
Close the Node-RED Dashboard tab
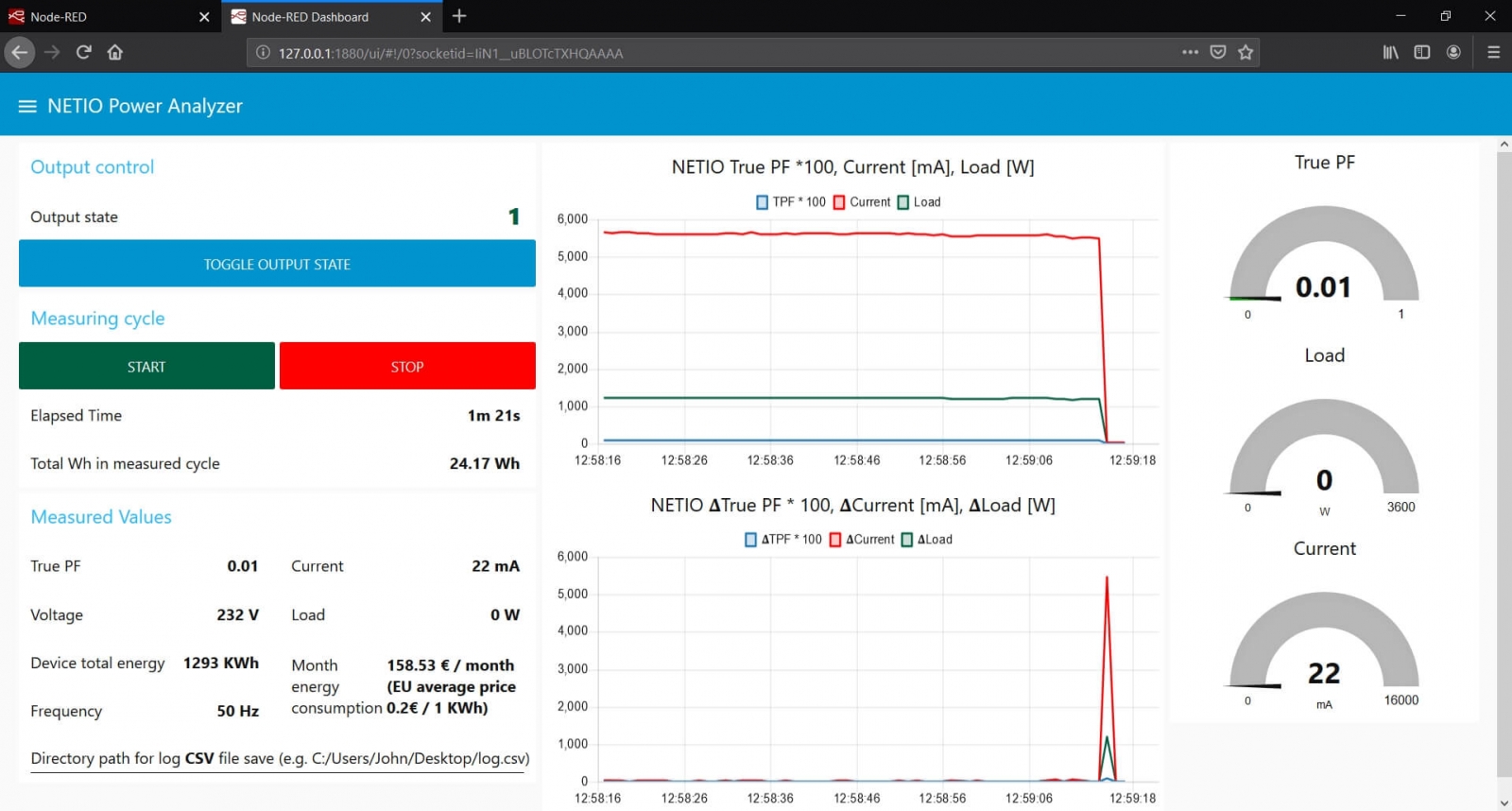pyautogui.click(x=425, y=17)
